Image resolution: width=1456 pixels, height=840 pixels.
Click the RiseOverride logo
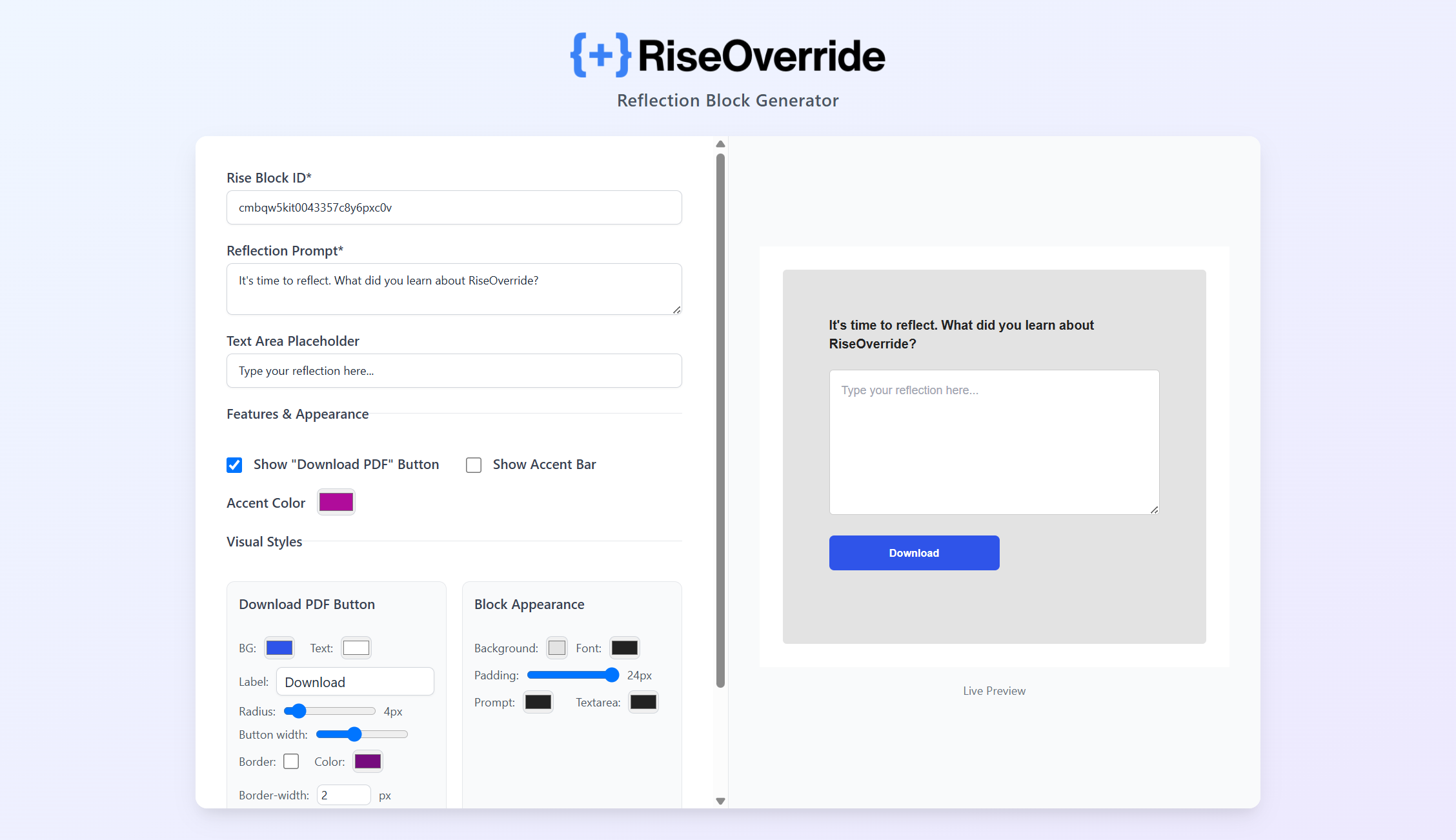tap(727, 55)
